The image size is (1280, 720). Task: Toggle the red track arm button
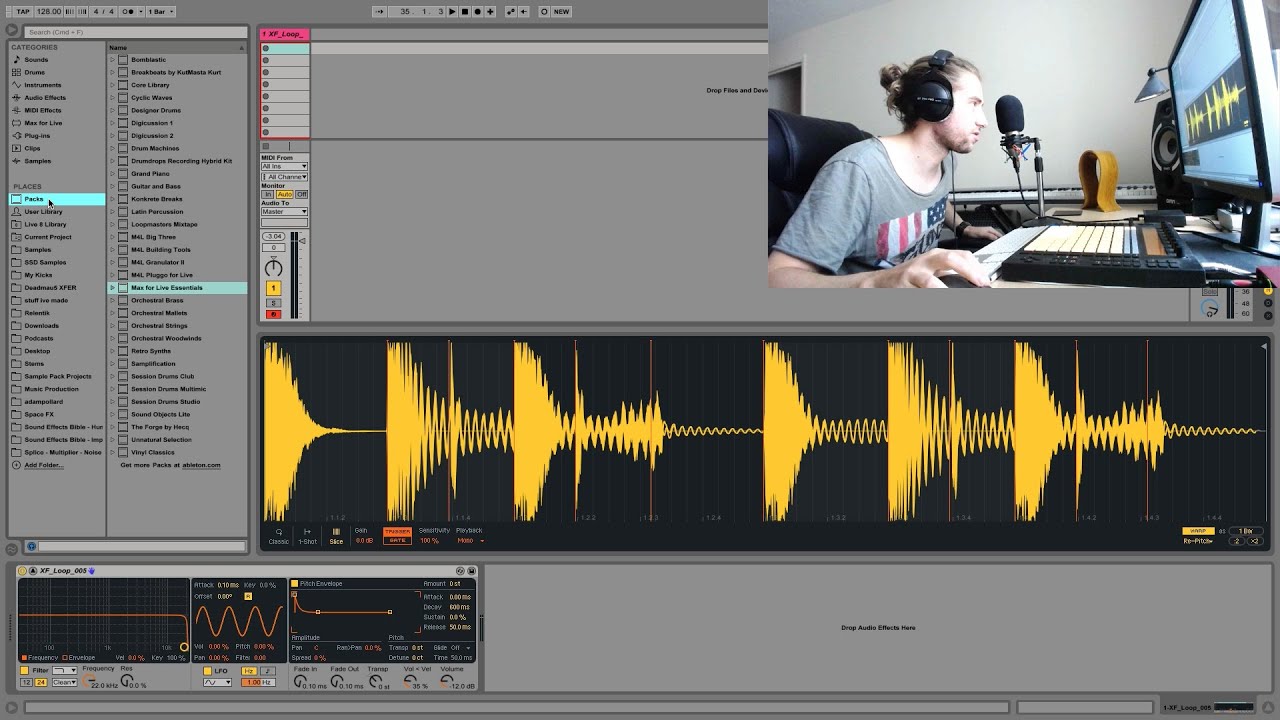[x=273, y=314]
